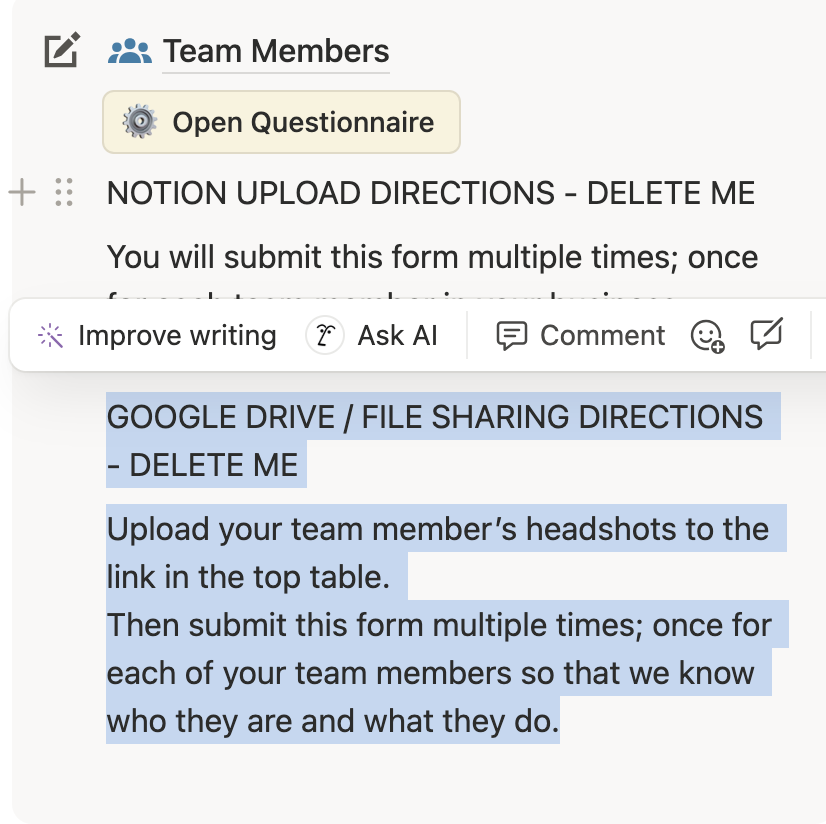Open the Team Members page title link
The height and width of the screenshot is (824, 826).
(x=276, y=51)
